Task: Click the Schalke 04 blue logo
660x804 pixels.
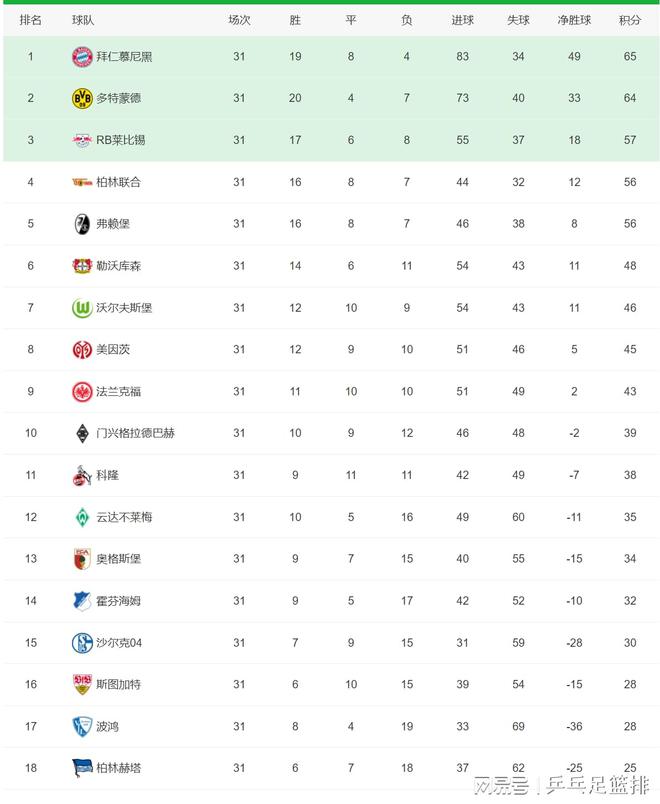Action: click(x=82, y=642)
